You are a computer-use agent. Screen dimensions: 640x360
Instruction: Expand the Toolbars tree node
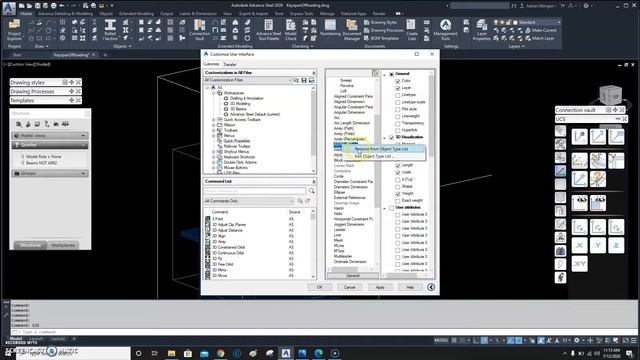[213, 130]
